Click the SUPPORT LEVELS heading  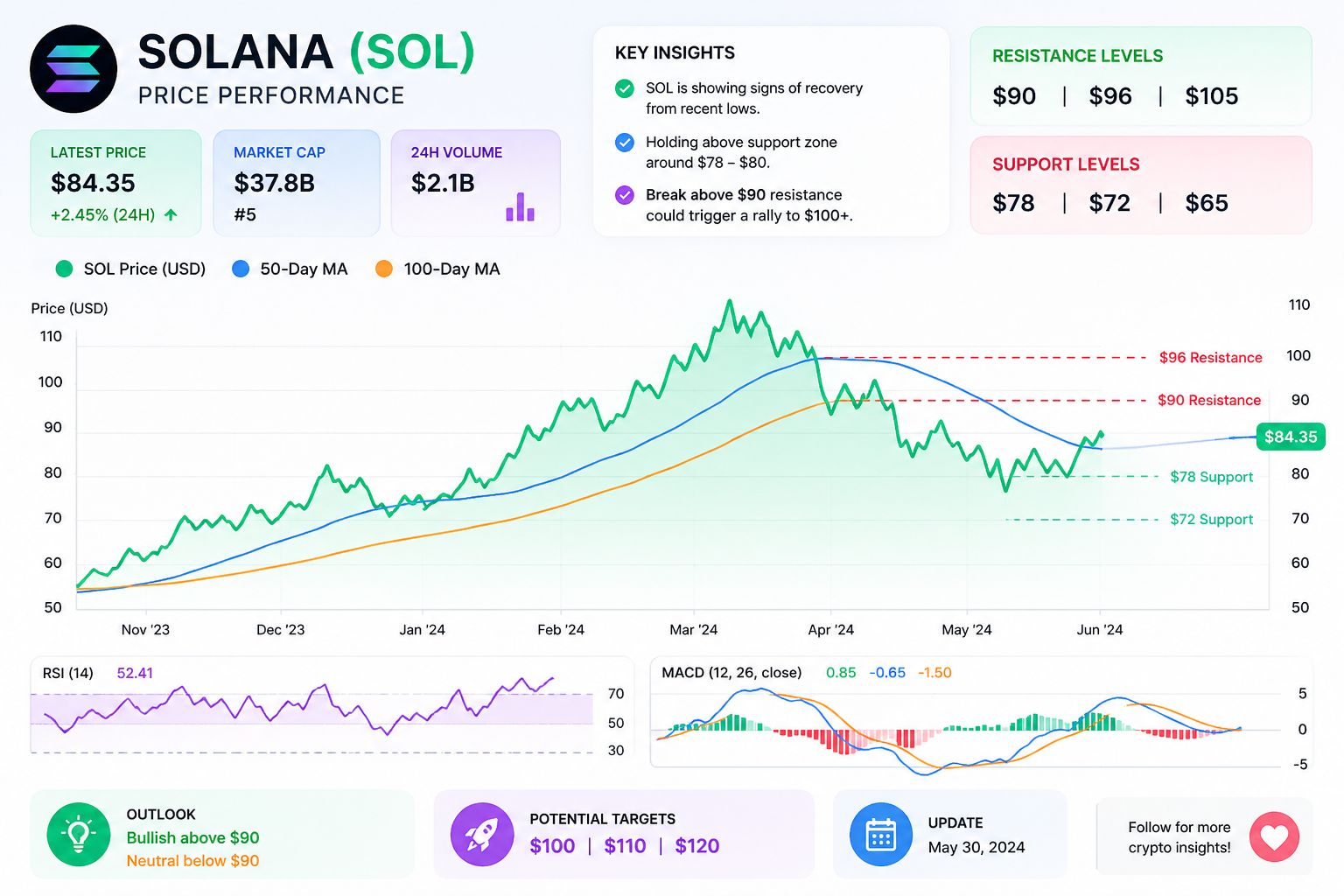(1066, 164)
